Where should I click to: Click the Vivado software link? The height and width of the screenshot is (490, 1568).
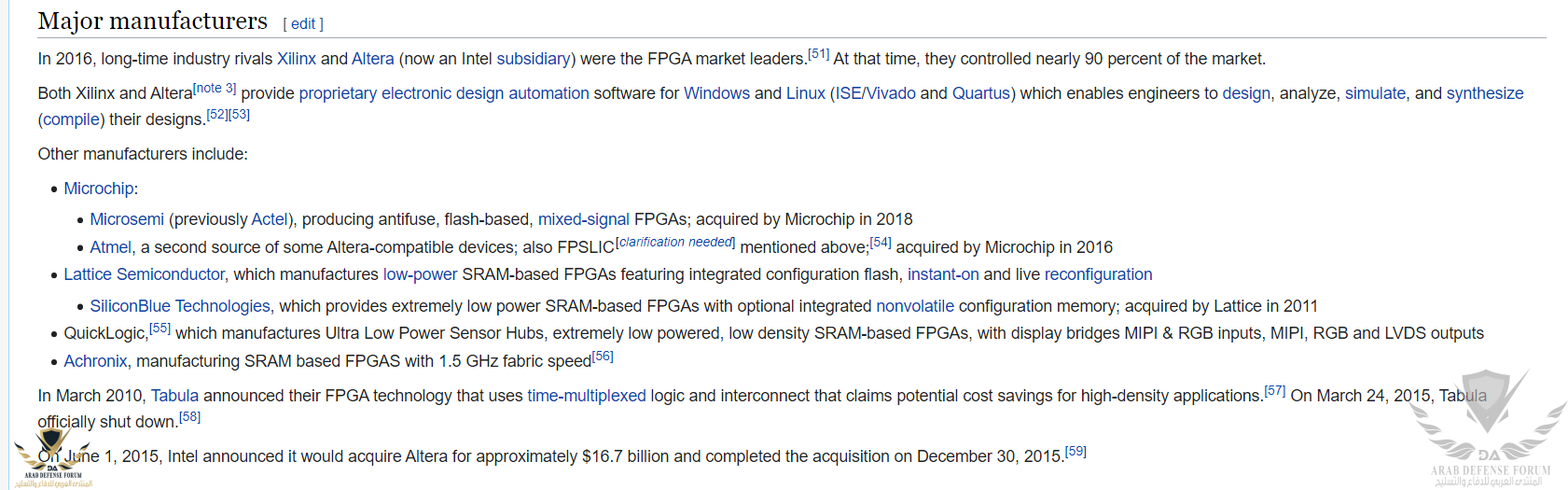[891, 93]
